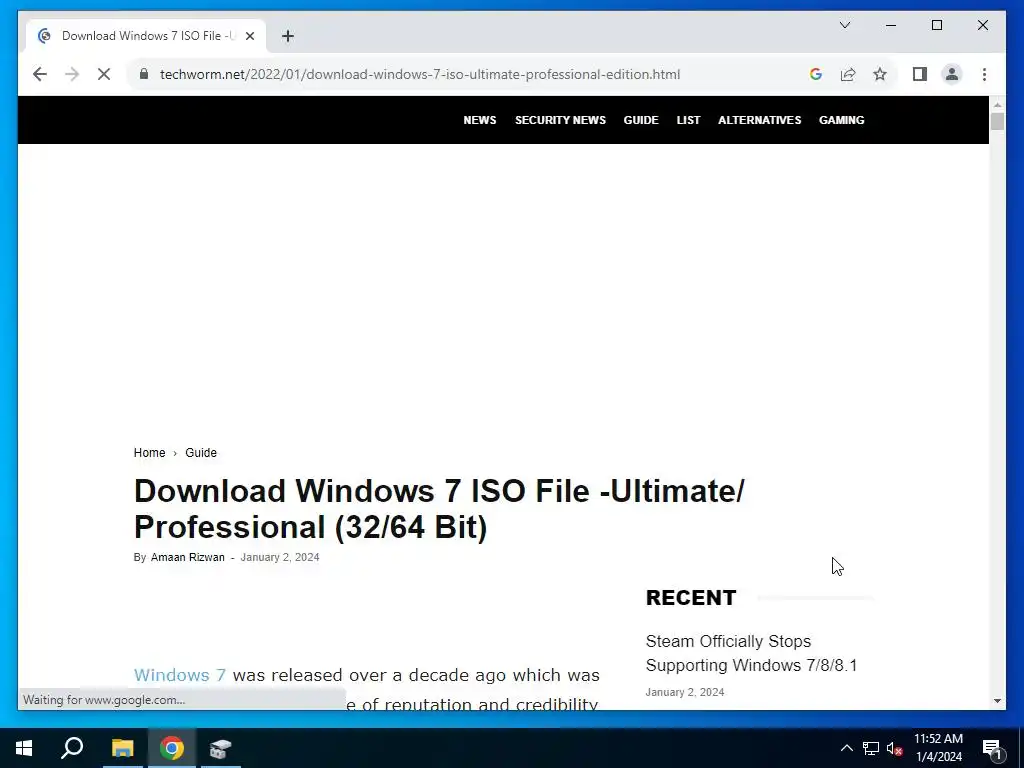Go to the Home breadcrumb

point(150,453)
